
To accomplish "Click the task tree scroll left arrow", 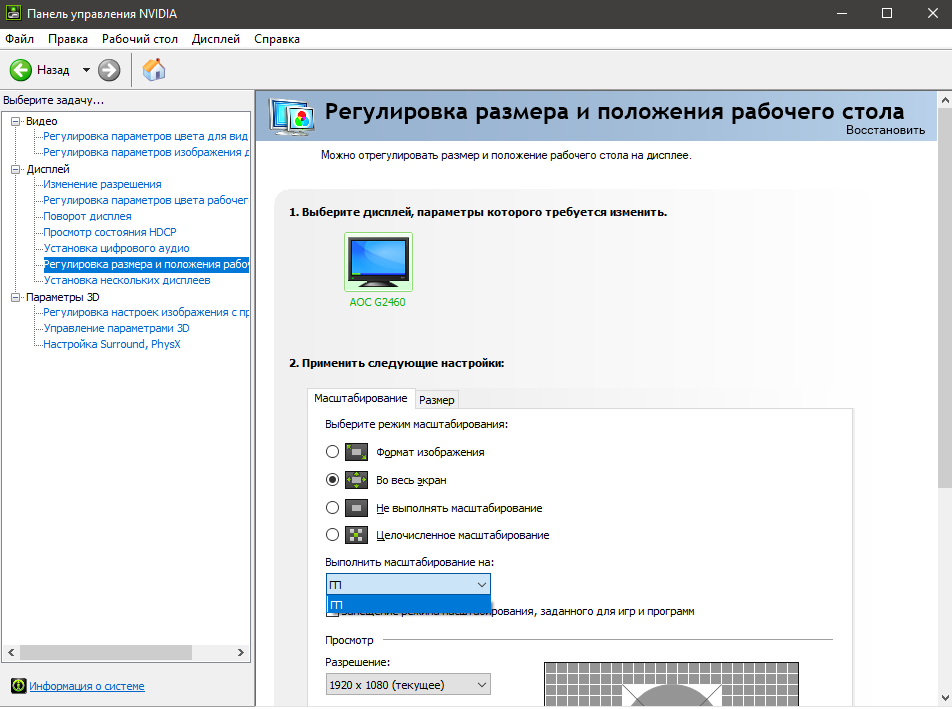I will coord(11,653).
